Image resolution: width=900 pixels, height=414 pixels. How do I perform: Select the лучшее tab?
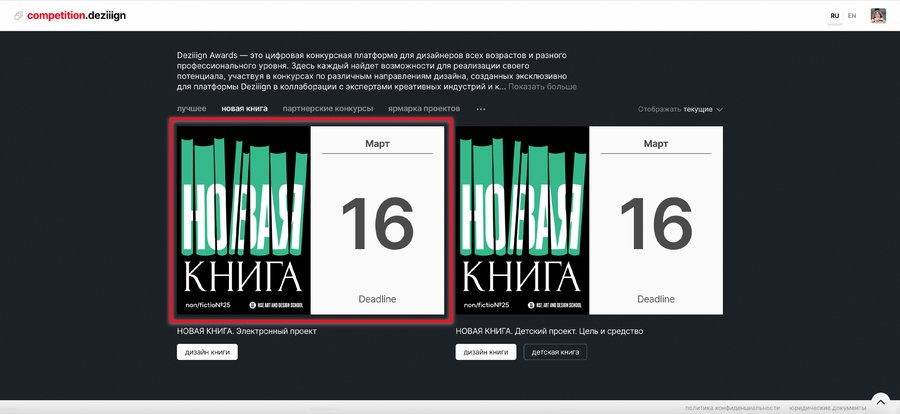(x=192, y=109)
